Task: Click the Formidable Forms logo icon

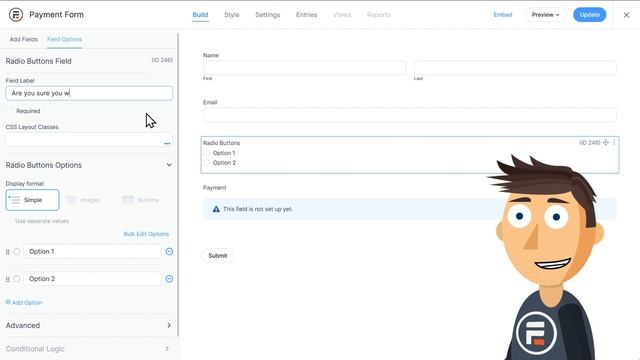Action: 16,15
